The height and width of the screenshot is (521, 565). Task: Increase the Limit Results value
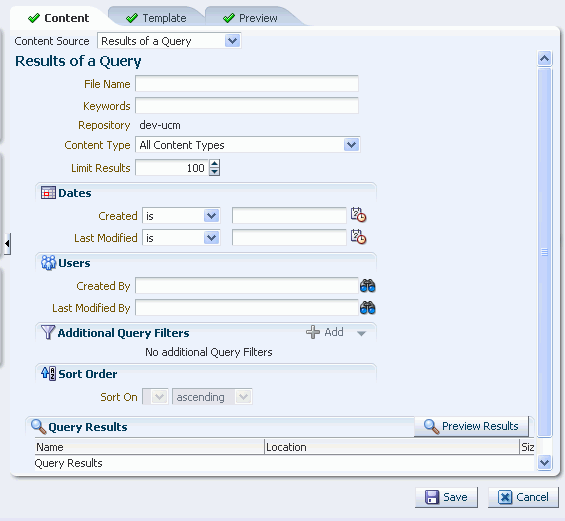pos(214,164)
